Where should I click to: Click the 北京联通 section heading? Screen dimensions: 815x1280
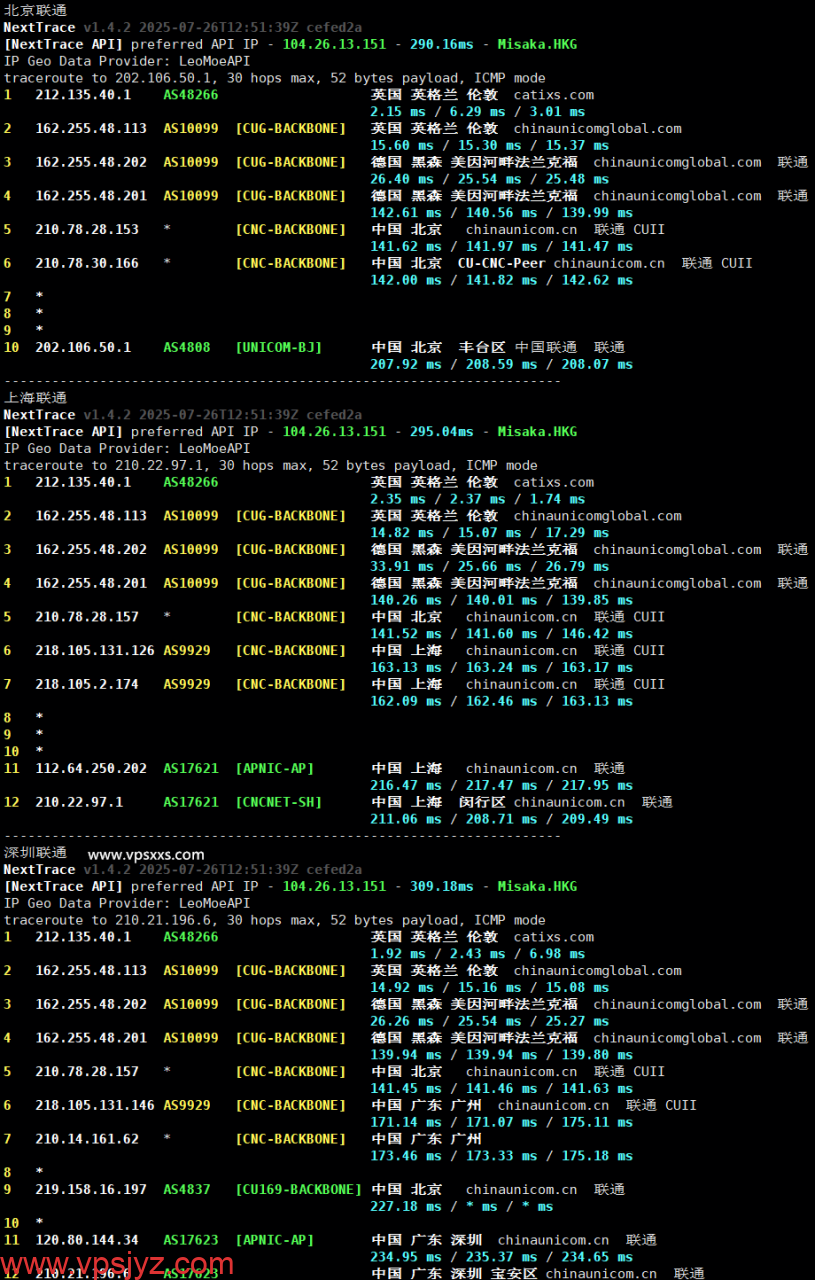tap(35, 10)
